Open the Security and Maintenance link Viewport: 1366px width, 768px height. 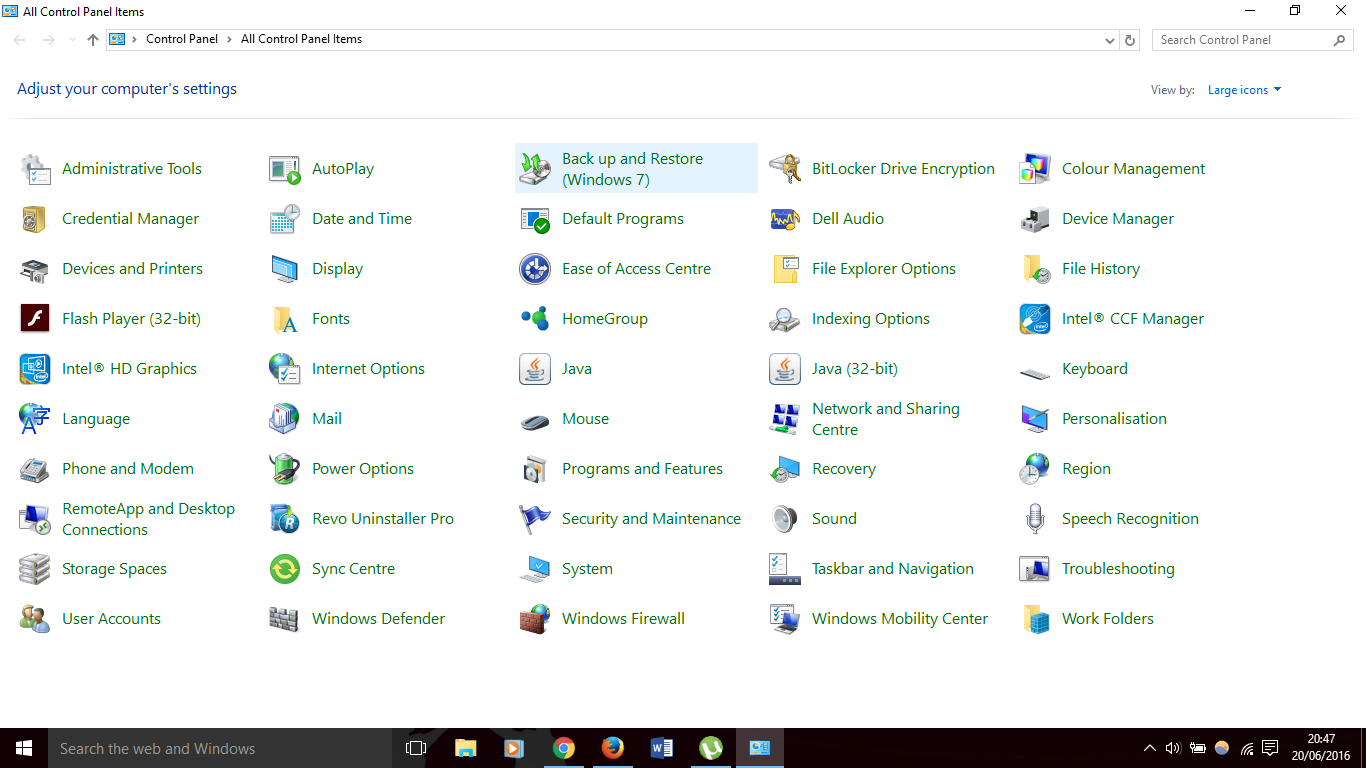(x=651, y=519)
